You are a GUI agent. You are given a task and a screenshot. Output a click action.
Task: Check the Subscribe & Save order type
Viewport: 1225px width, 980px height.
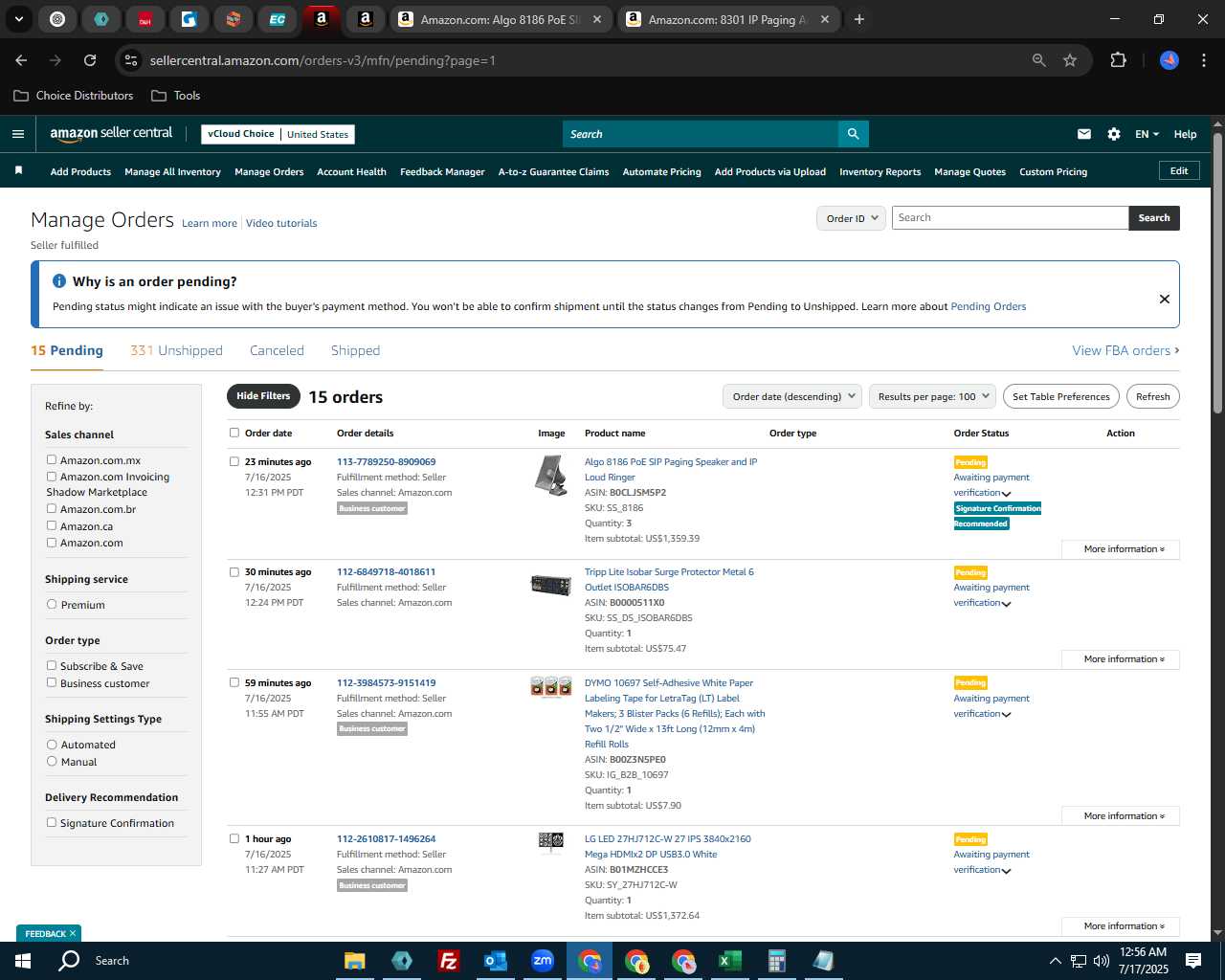[52, 665]
